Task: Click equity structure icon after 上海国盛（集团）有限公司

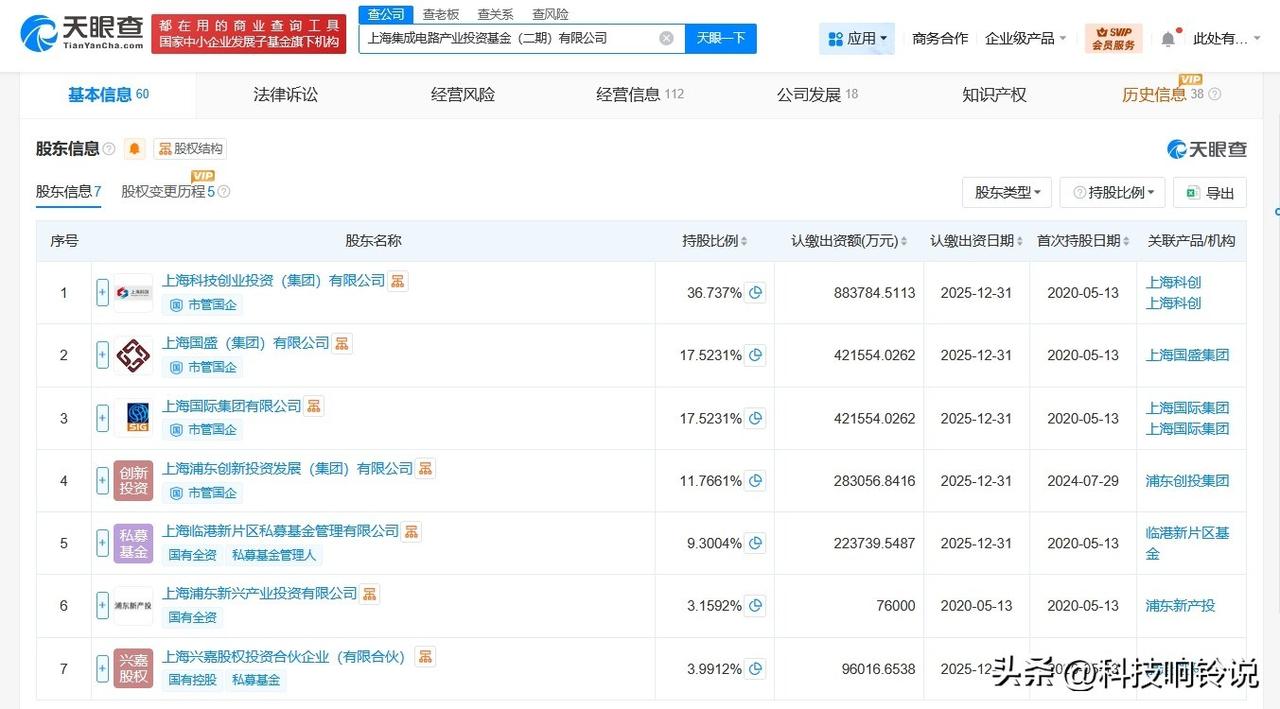Action: 342,343
